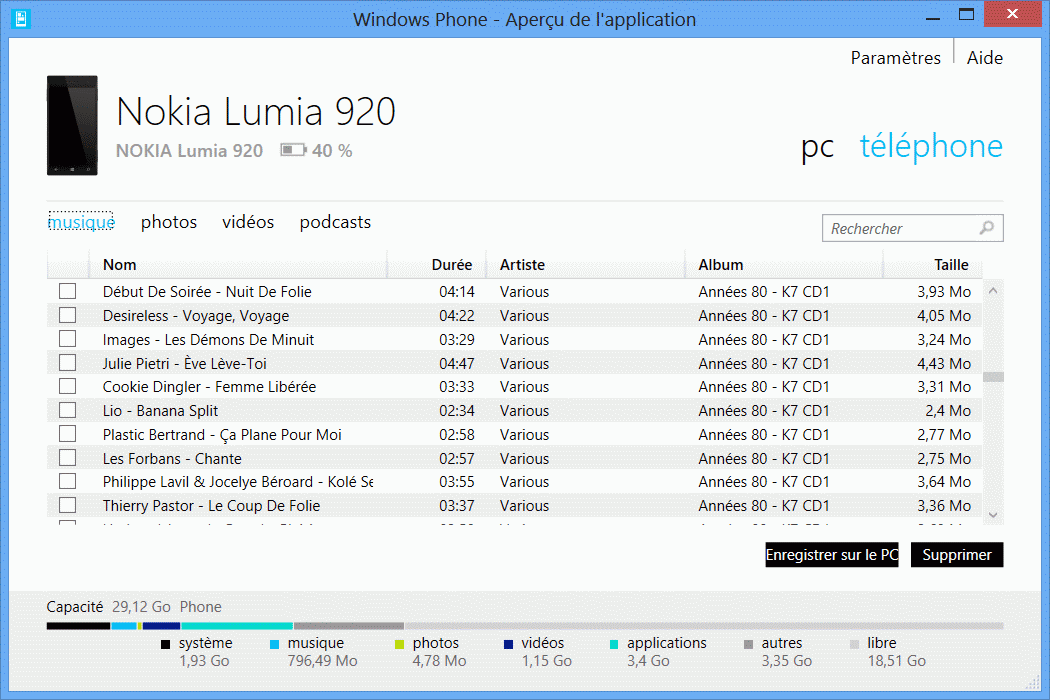Screen dimensions: 1050x700
Task: Open Paramètres
Action: (895, 58)
